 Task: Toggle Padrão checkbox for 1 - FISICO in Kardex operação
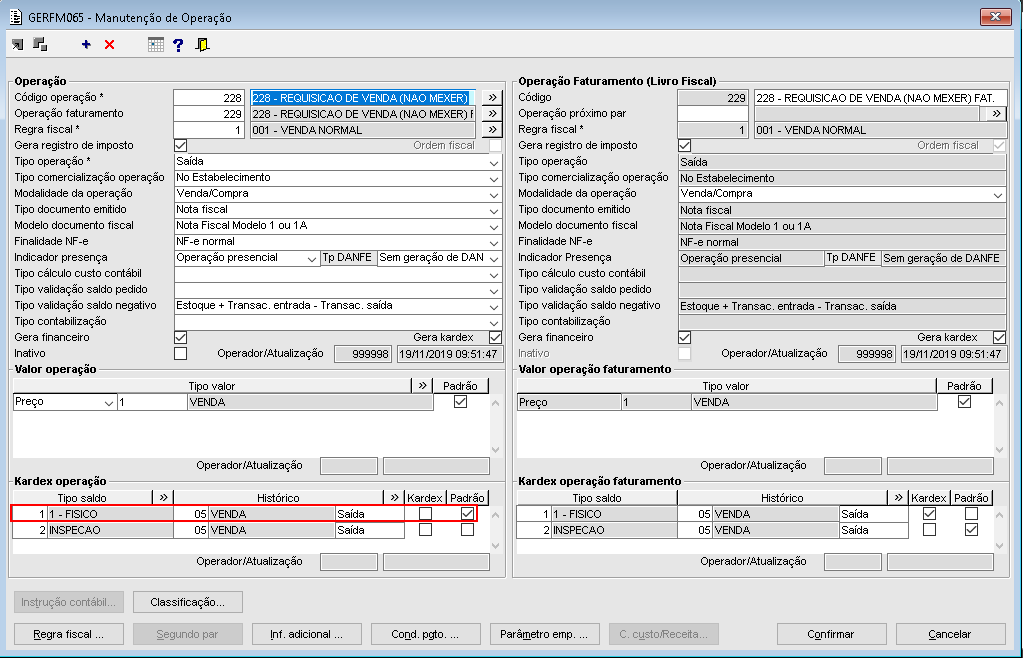[467, 514]
